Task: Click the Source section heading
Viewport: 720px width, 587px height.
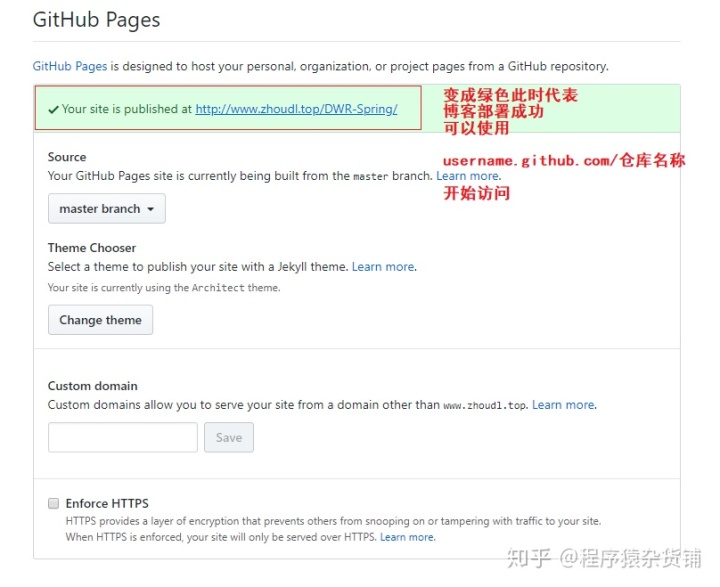Action: pos(67,157)
